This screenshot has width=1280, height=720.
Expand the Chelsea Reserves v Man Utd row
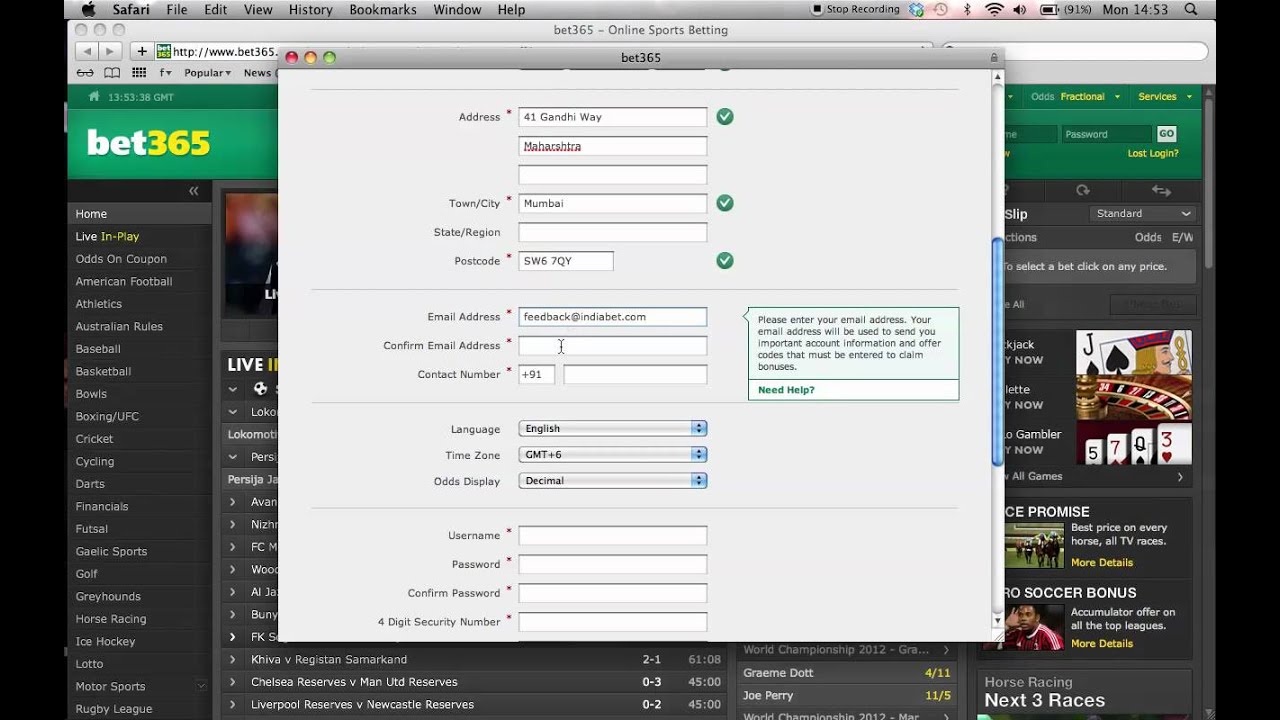pos(232,682)
